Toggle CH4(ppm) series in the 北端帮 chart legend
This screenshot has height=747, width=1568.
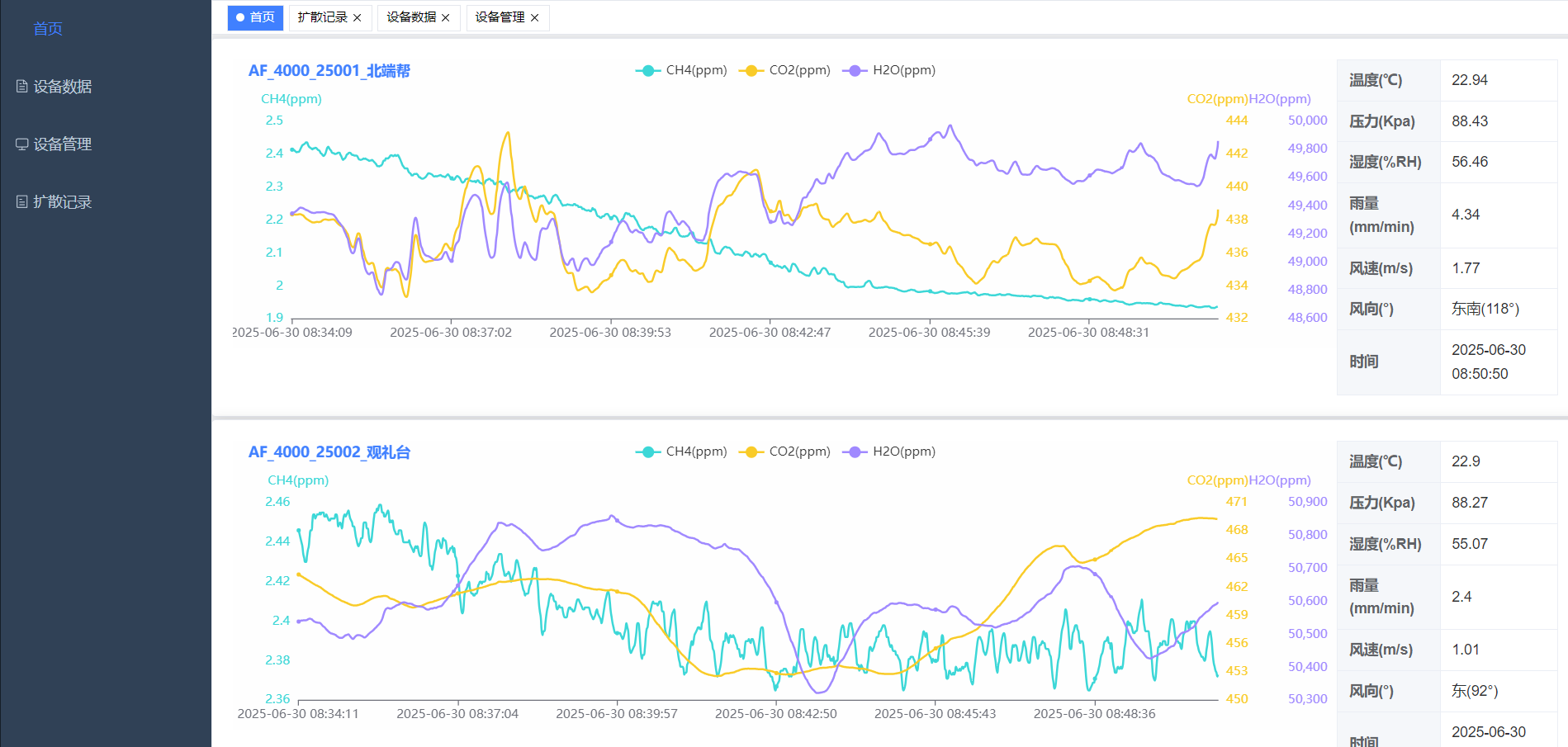click(x=681, y=70)
